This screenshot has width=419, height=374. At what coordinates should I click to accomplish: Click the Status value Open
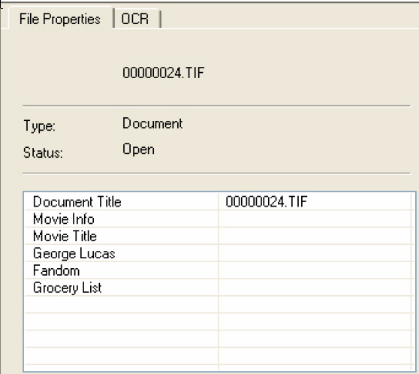[x=138, y=149]
